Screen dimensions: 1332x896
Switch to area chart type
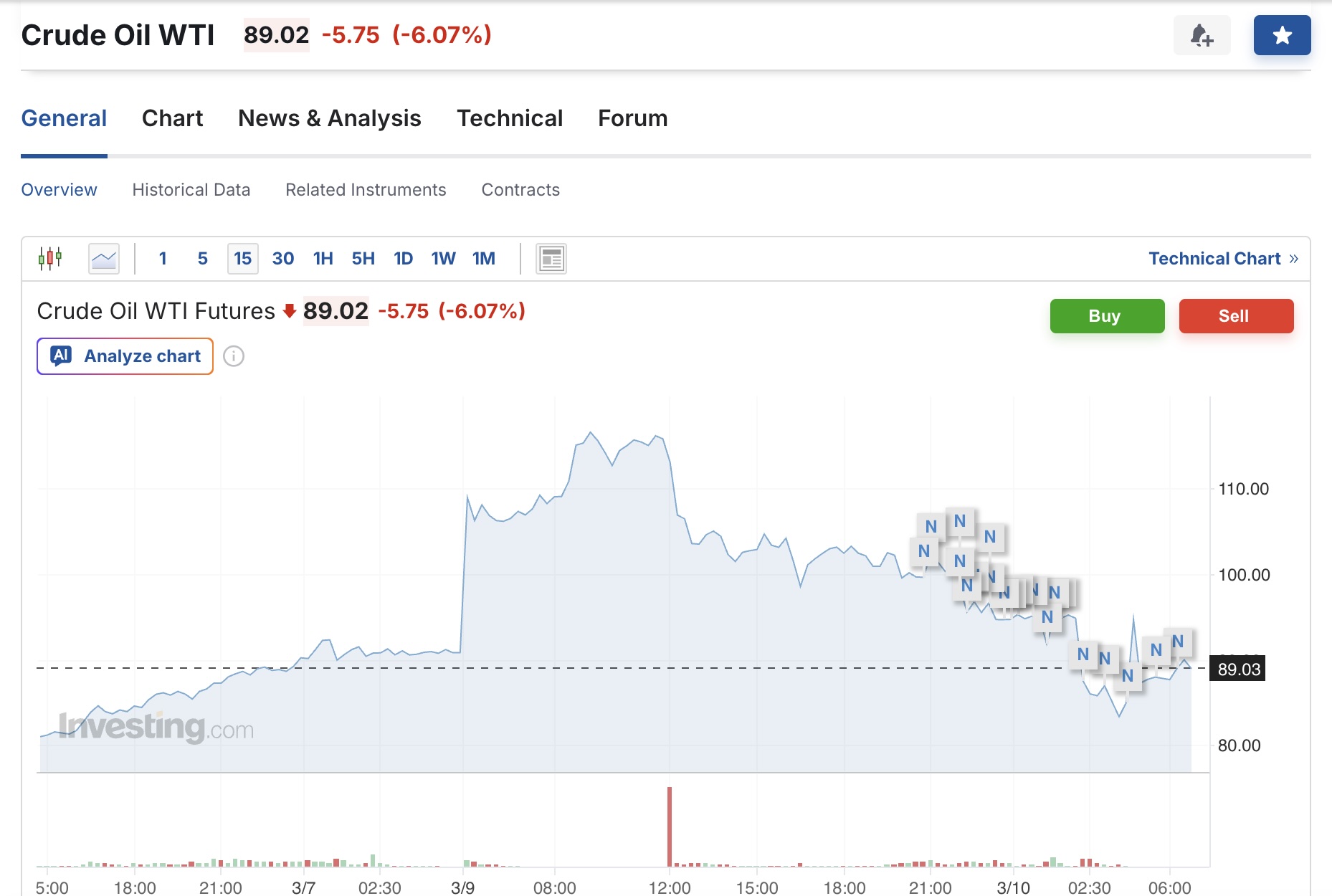(104, 258)
